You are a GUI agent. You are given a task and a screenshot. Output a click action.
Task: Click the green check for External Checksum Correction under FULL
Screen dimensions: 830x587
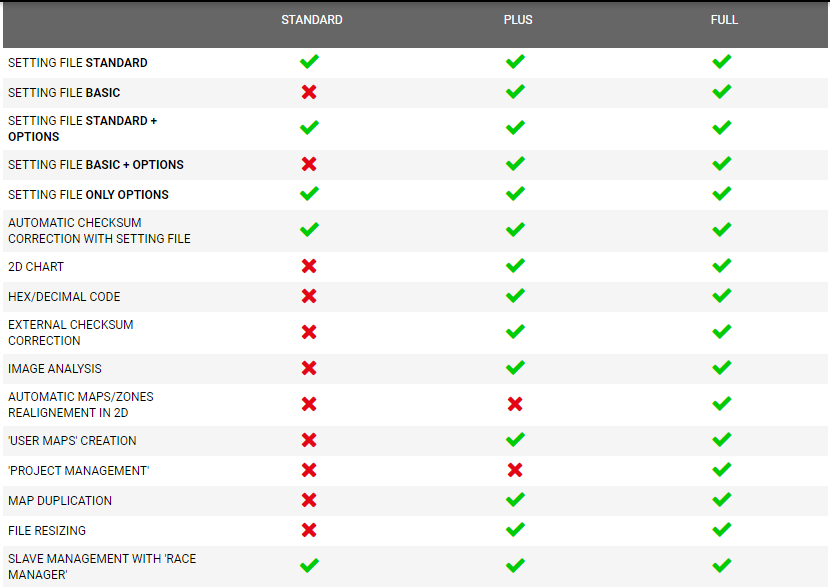(721, 332)
